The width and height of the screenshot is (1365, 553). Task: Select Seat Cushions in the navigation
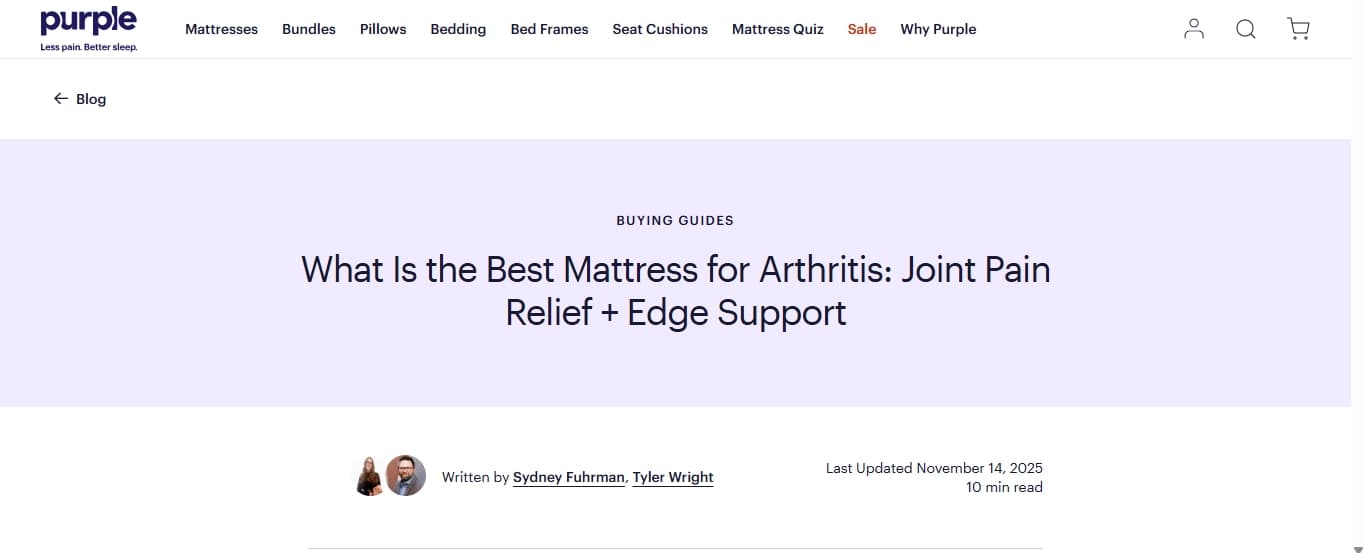tap(660, 29)
